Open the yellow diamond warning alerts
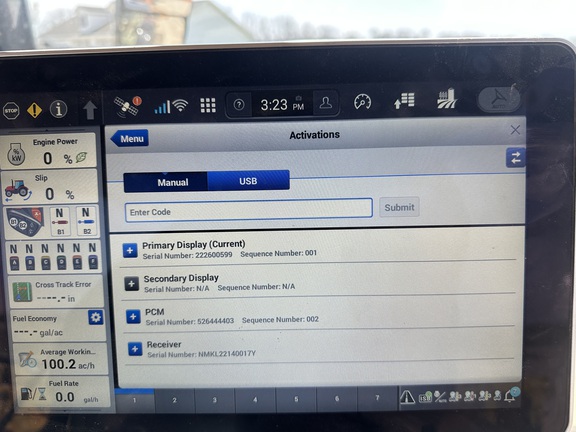 click(35, 110)
